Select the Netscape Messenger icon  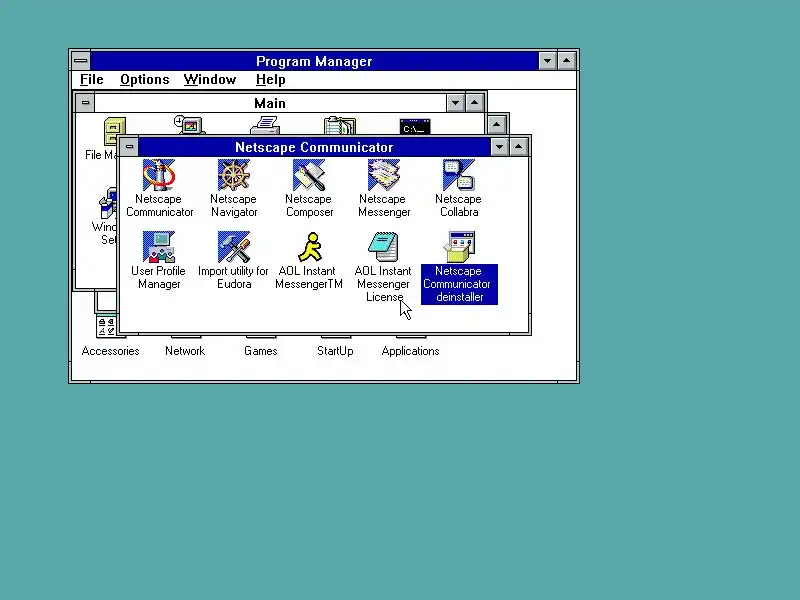pyautogui.click(x=384, y=175)
